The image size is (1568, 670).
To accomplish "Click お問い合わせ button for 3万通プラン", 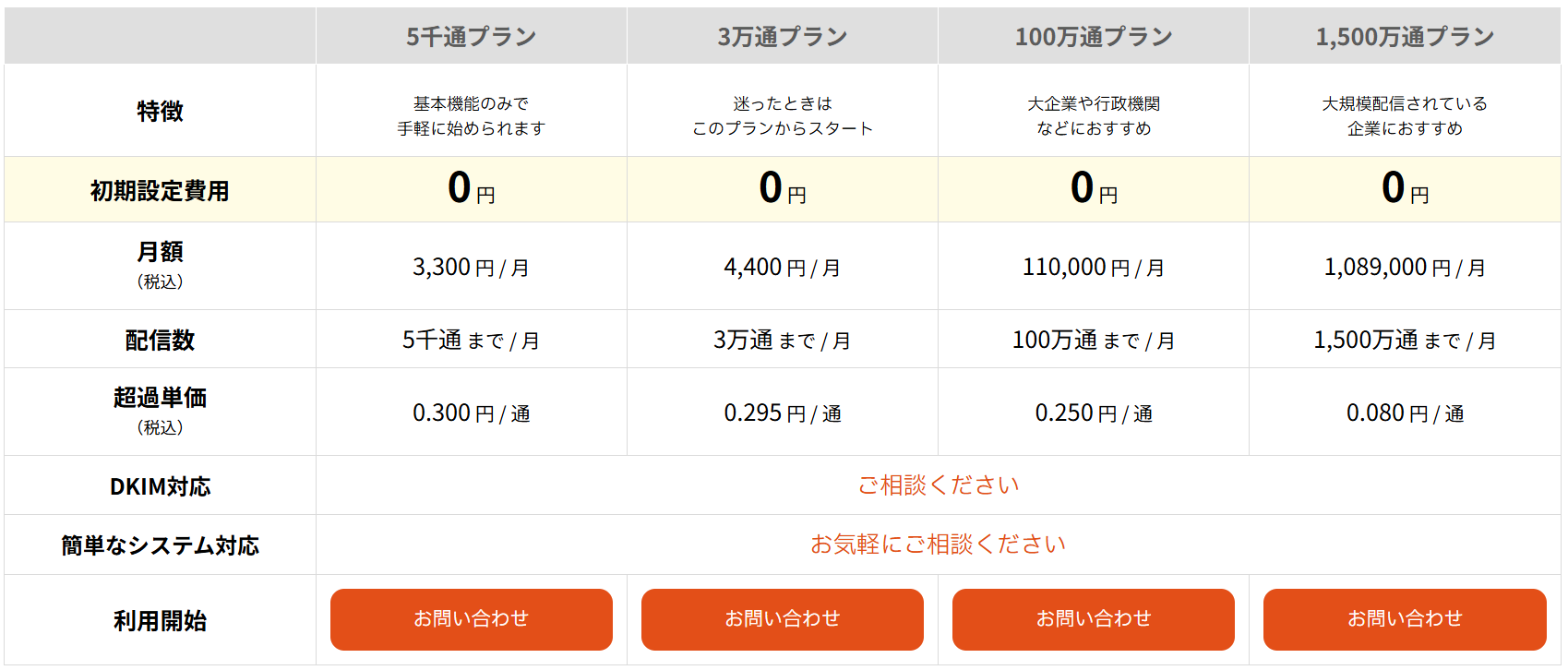I will (x=782, y=619).
